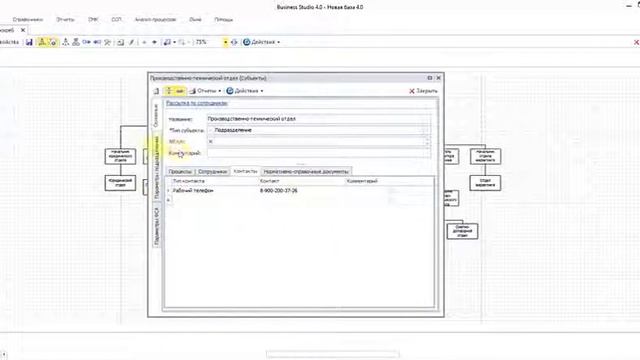Viewport: 640px width, 360px height.
Task: Click the zoom value 73% box
Action: tap(209, 42)
